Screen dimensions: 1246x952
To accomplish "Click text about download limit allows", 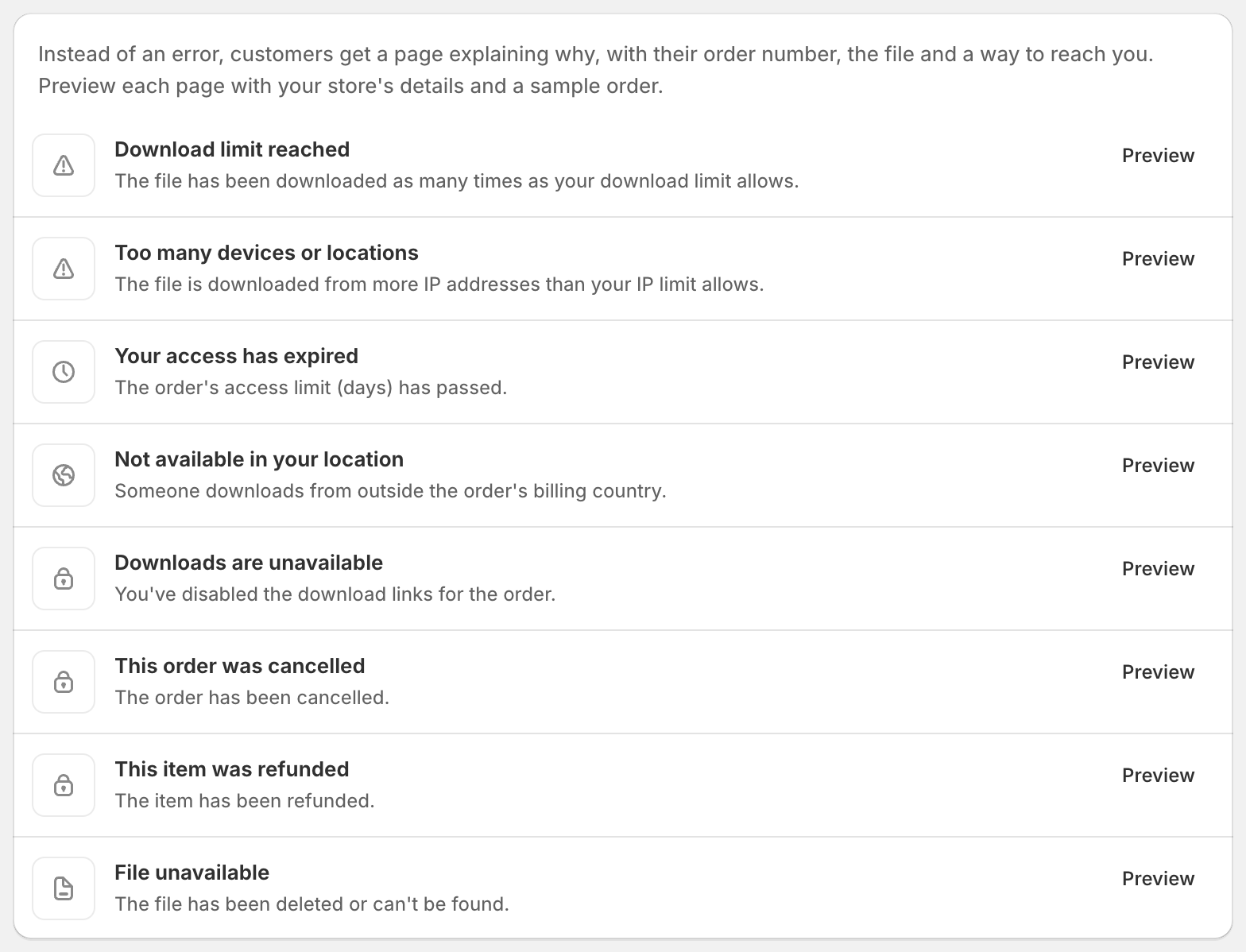I will (x=457, y=181).
